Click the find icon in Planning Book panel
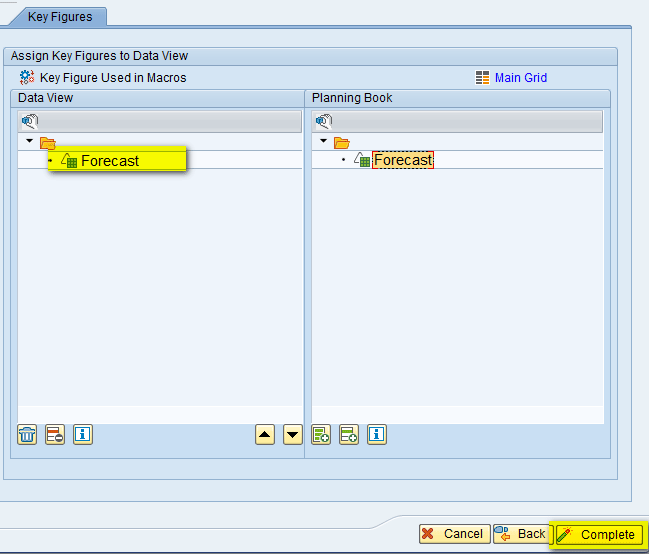The width and height of the screenshot is (649, 554). pyautogui.click(x=323, y=122)
